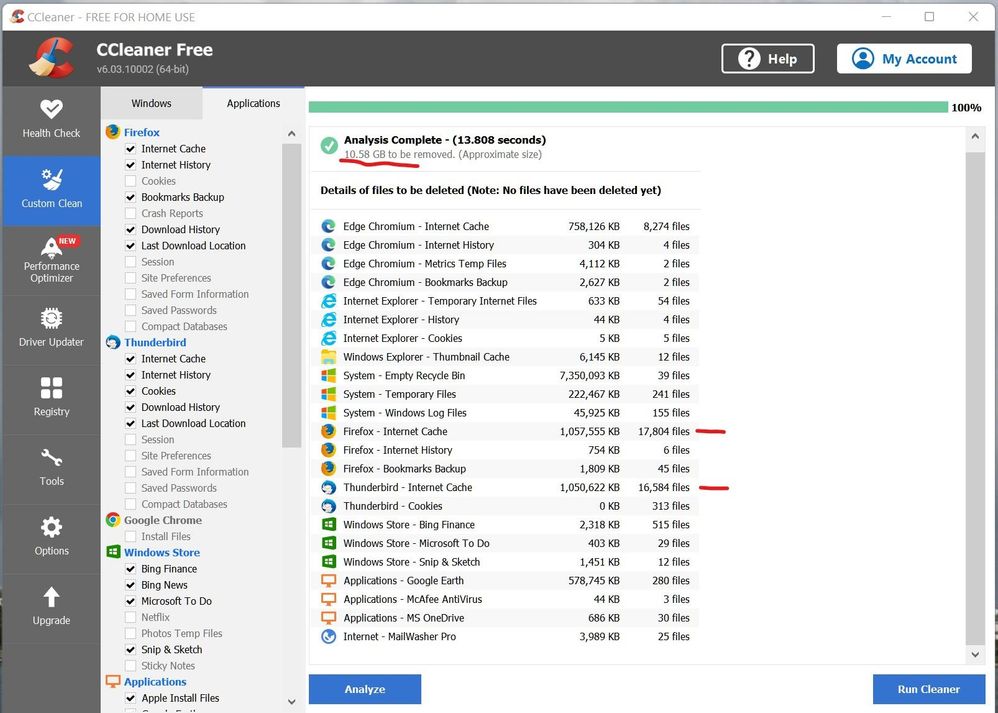Open the Driver Updater section

tap(51, 330)
